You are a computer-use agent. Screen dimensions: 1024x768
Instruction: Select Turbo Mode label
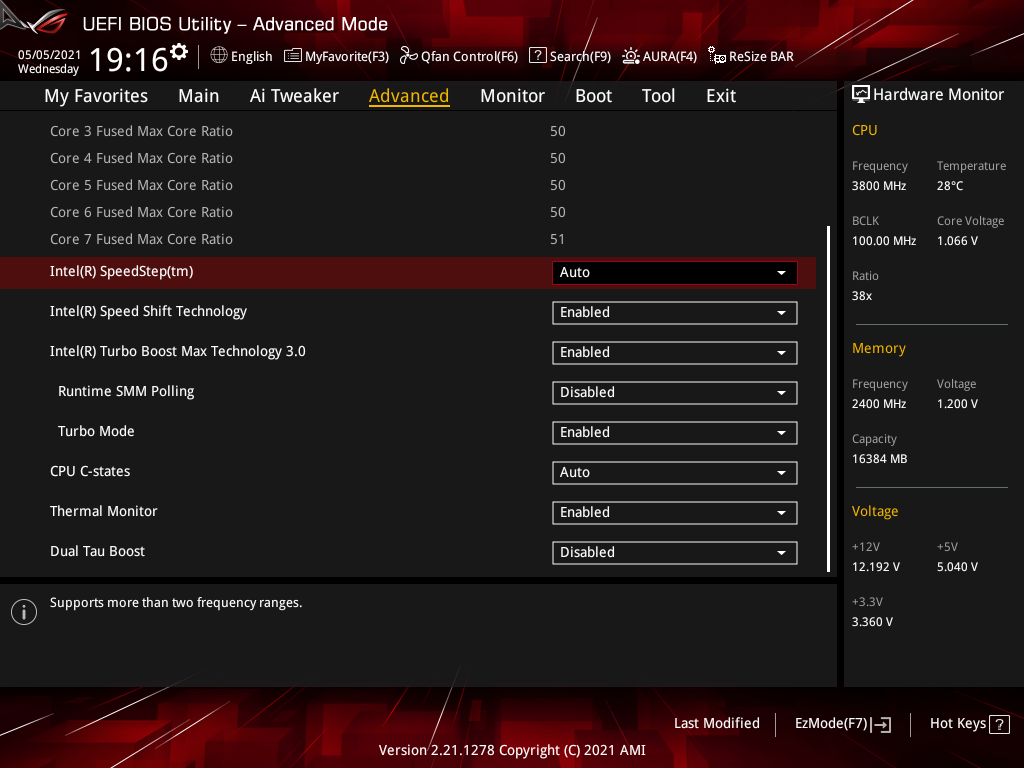pos(96,432)
